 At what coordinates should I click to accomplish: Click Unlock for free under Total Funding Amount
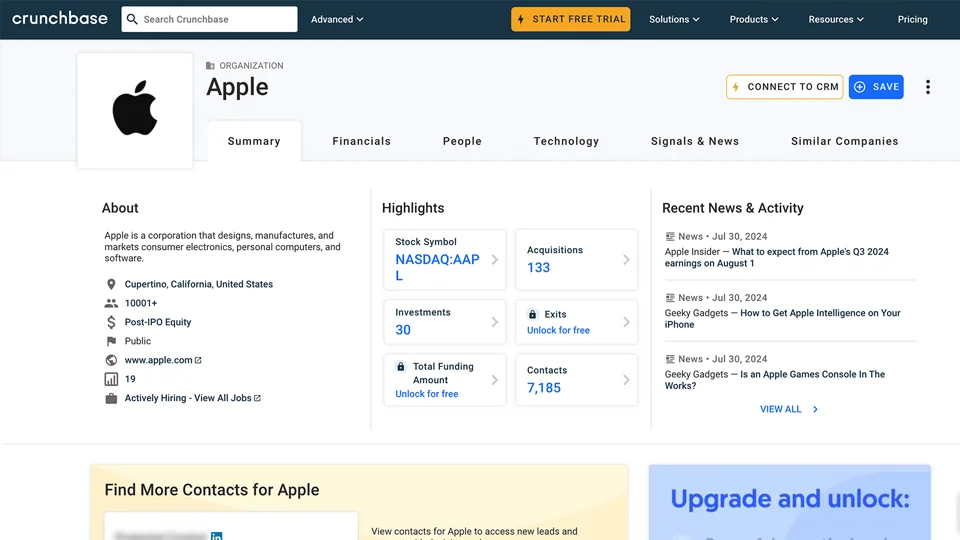pos(427,394)
